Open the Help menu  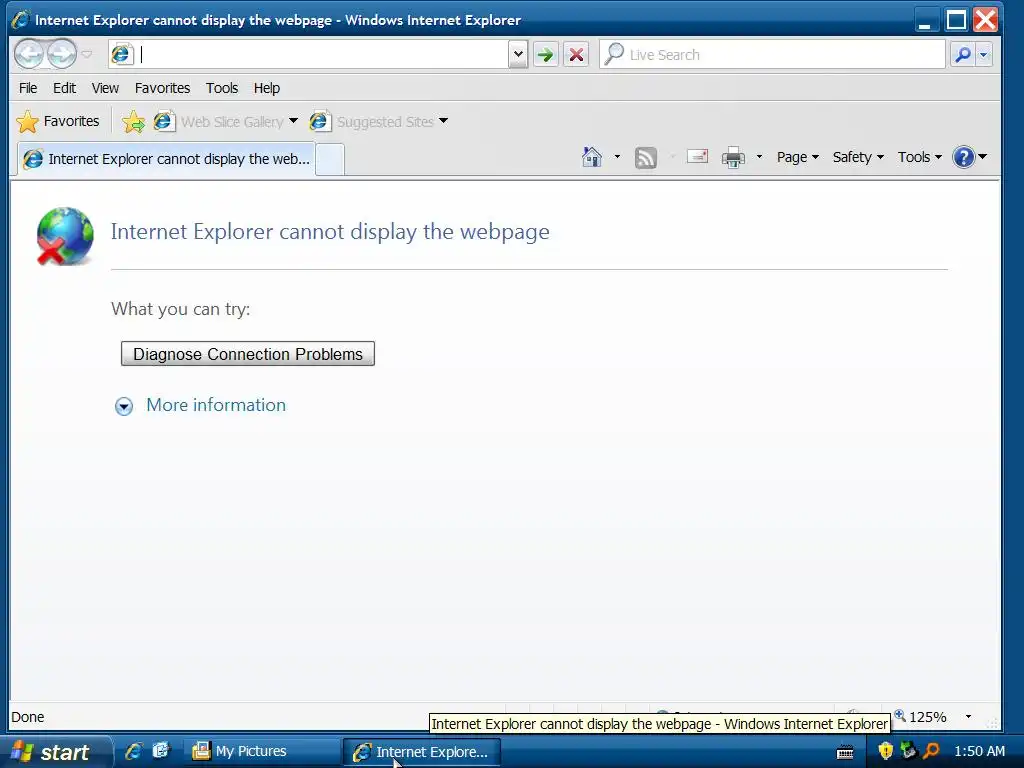click(266, 88)
